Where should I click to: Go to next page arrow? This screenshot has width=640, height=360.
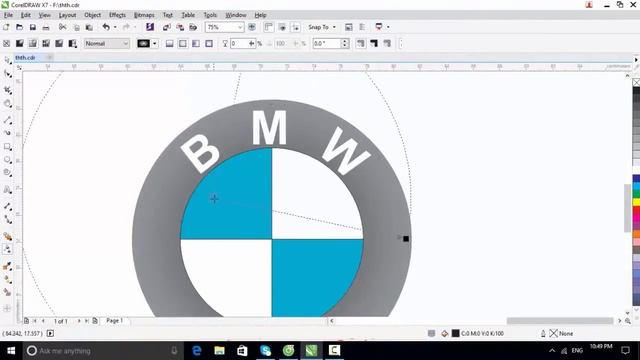(x=79, y=321)
